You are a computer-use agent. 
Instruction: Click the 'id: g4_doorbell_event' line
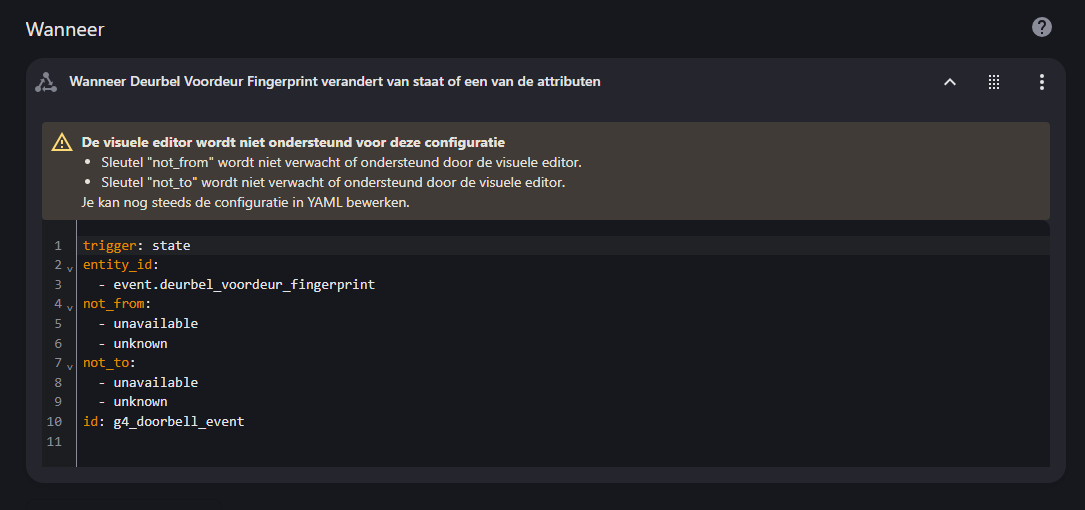[x=163, y=421]
